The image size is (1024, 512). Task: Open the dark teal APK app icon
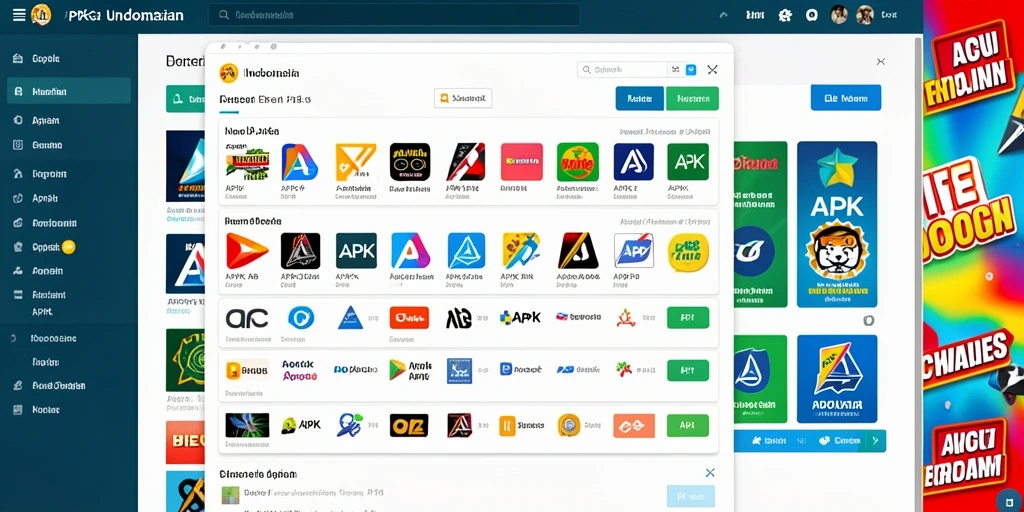click(x=357, y=251)
